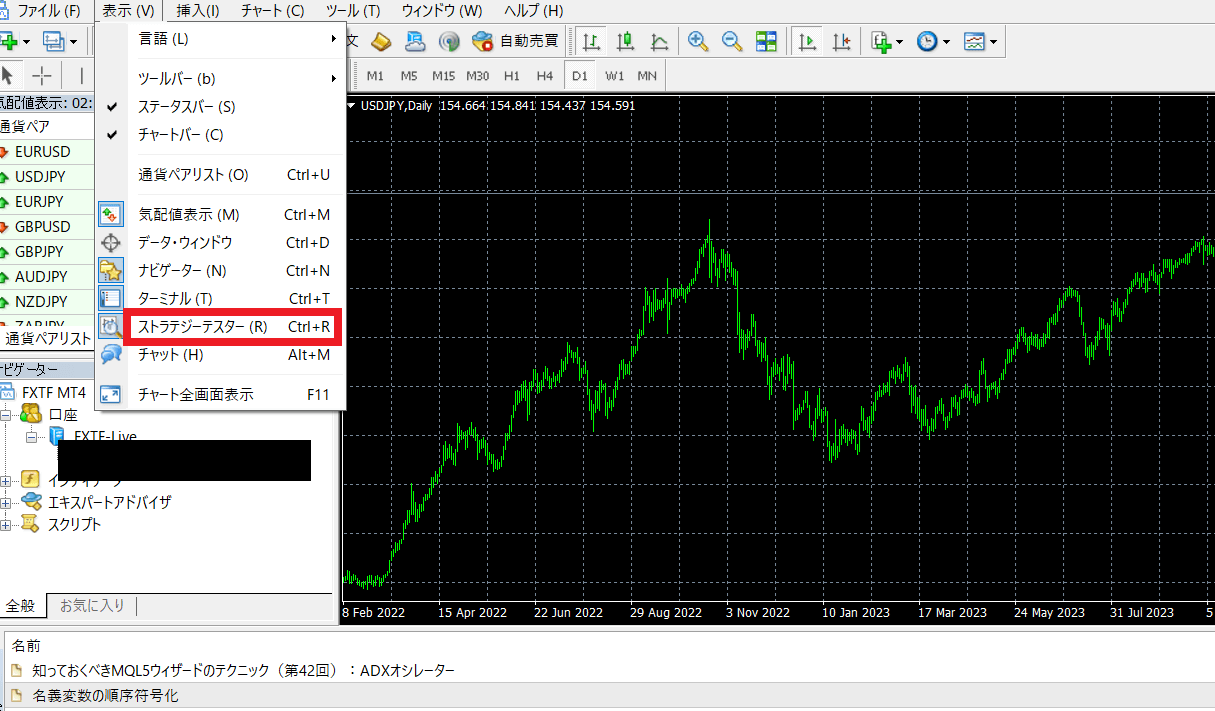Select USDJPY in the currency pair list
This screenshot has height=711, width=1215.
(42, 177)
